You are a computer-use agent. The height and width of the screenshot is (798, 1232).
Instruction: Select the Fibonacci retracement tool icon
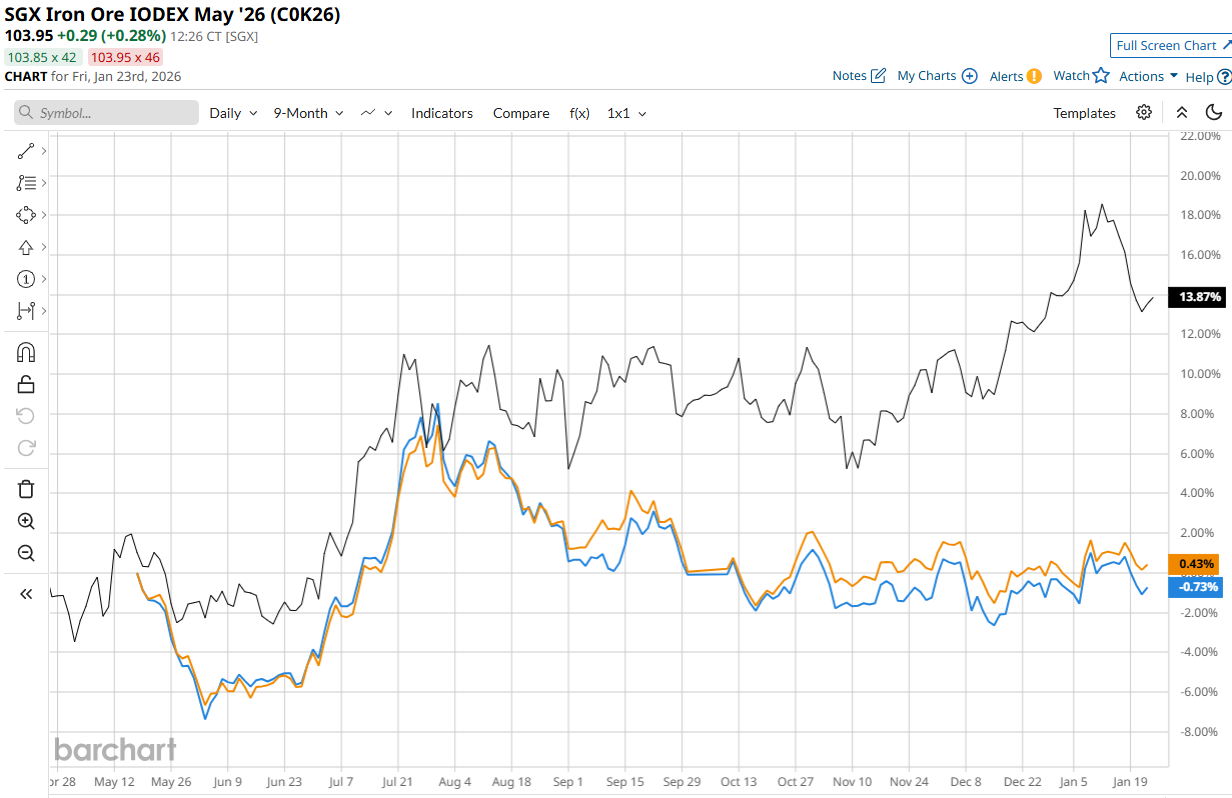(x=26, y=183)
